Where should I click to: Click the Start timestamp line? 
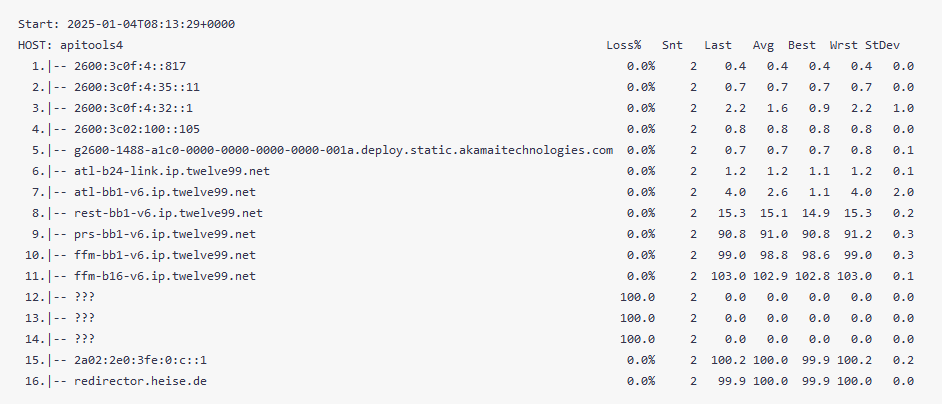pos(126,24)
